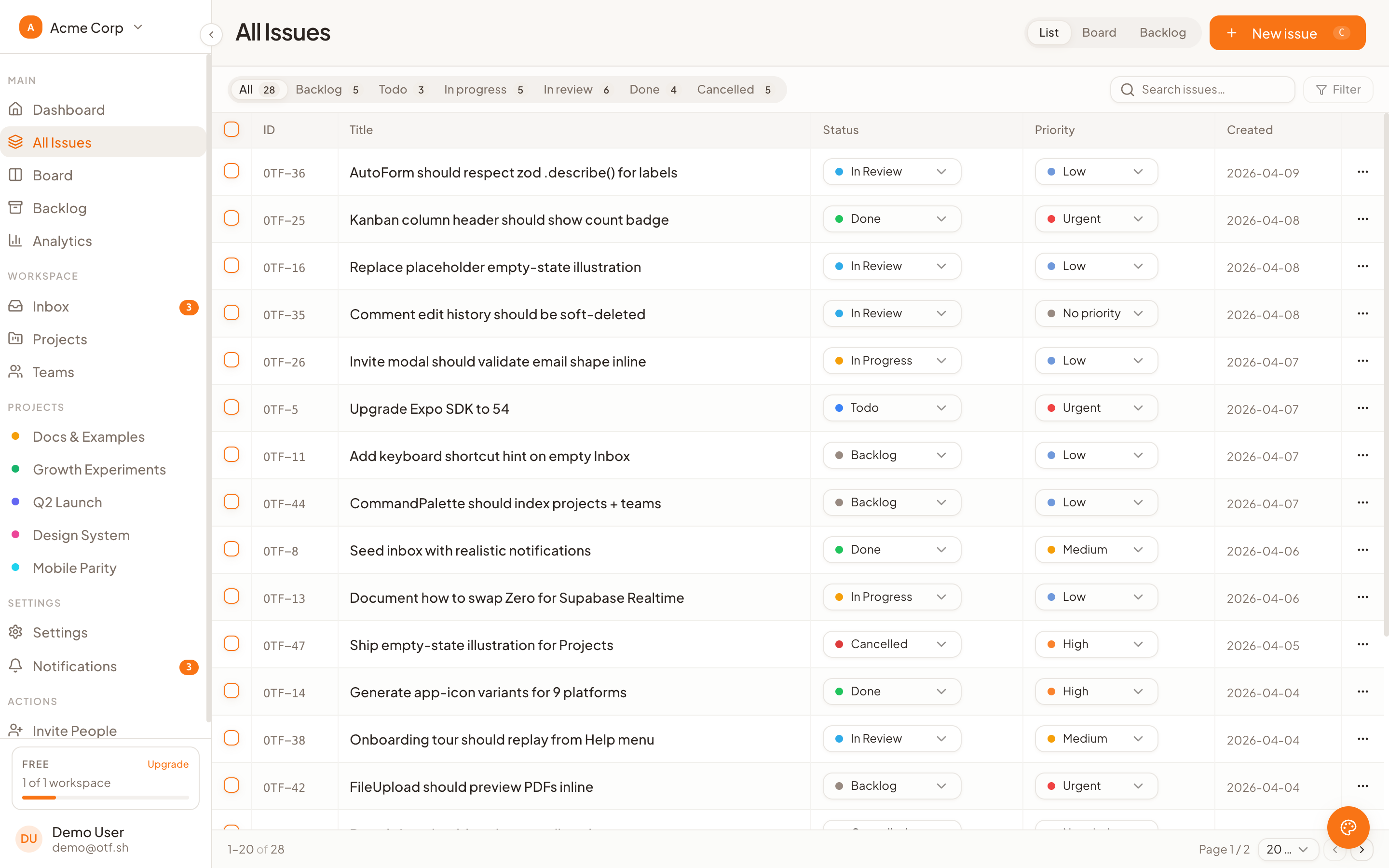Open the Analytics chart icon
Image resolution: width=1389 pixels, height=868 pixels.
(x=15, y=240)
